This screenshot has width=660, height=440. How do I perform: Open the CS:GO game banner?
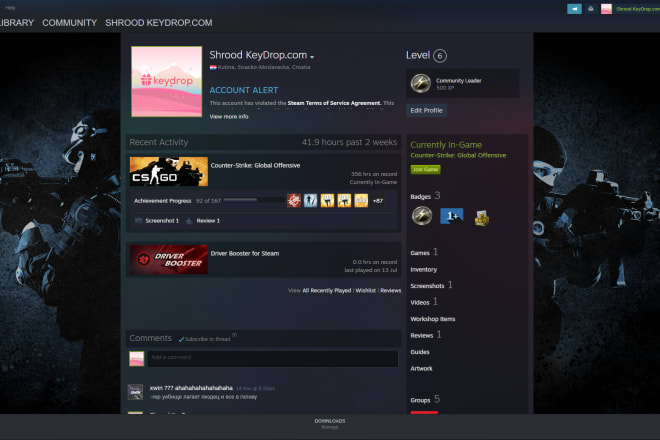coord(169,171)
